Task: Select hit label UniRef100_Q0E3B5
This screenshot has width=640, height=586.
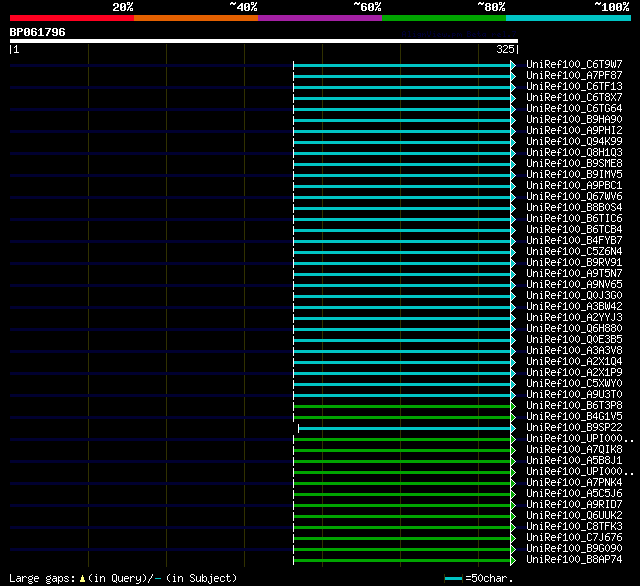Action: point(574,340)
